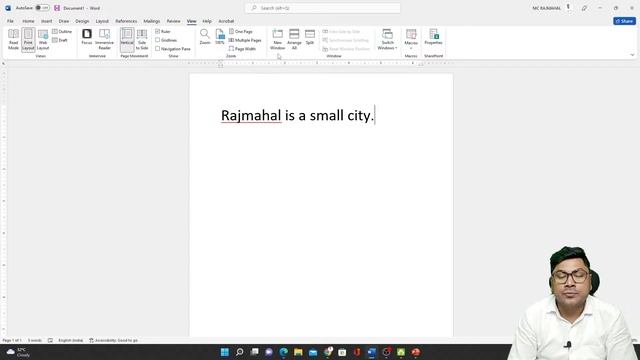Open the Design tab
The width and height of the screenshot is (640, 360).
pos(82,21)
